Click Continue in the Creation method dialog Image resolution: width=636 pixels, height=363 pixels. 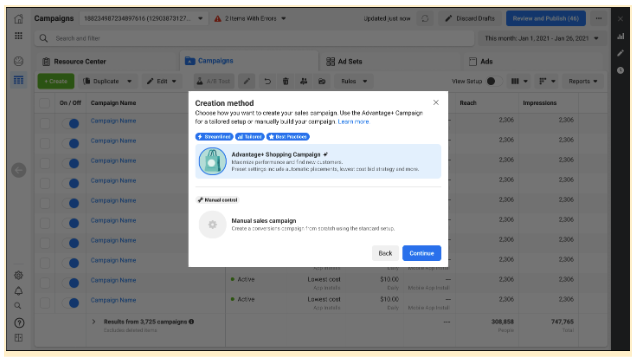point(421,253)
